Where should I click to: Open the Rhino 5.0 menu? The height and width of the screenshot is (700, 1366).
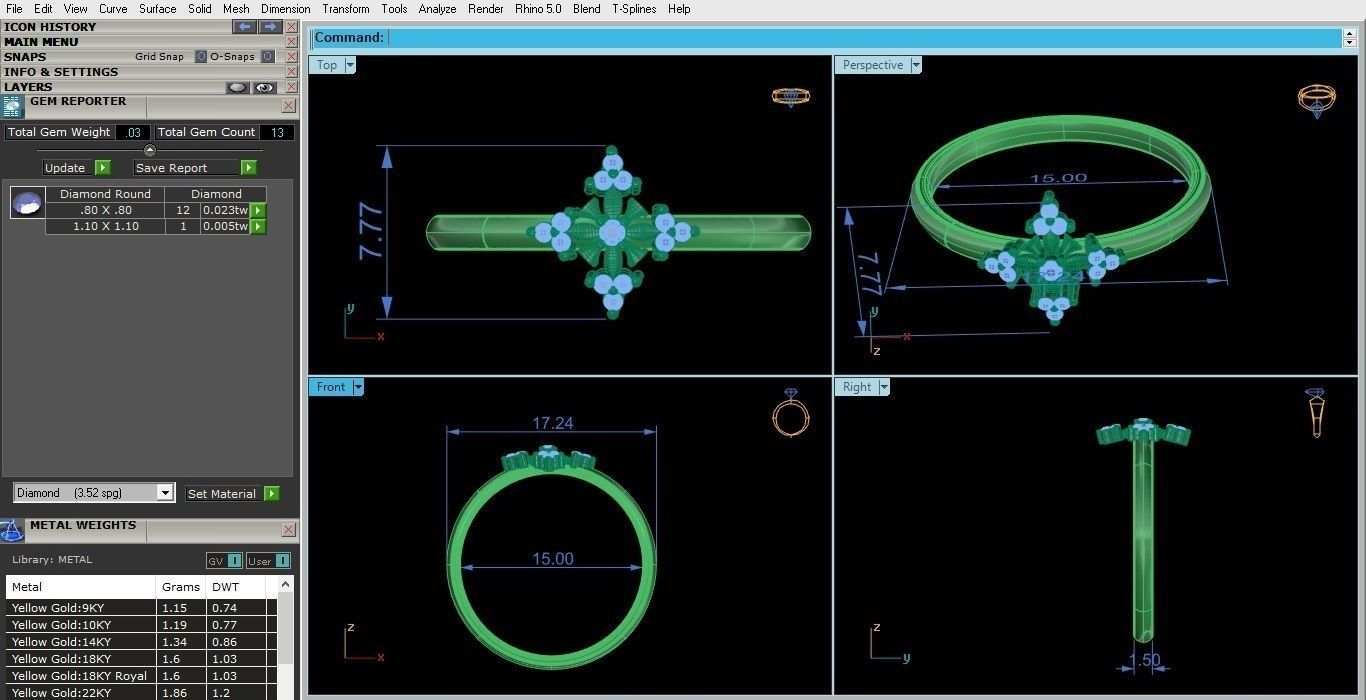[x=538, y=9]
